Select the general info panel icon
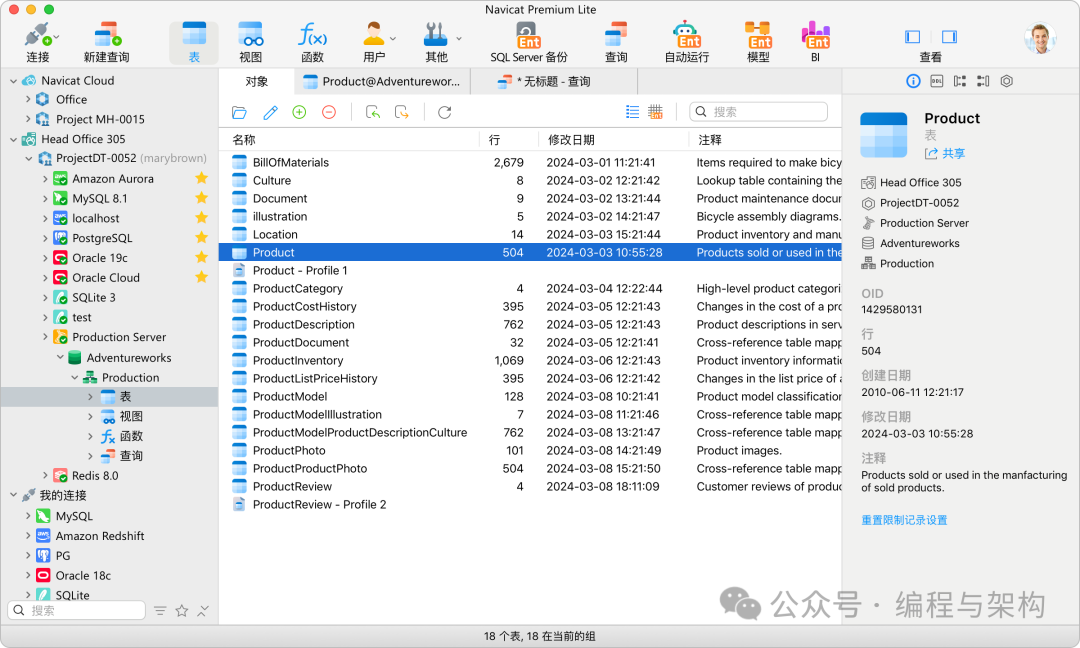 (913, 81)
